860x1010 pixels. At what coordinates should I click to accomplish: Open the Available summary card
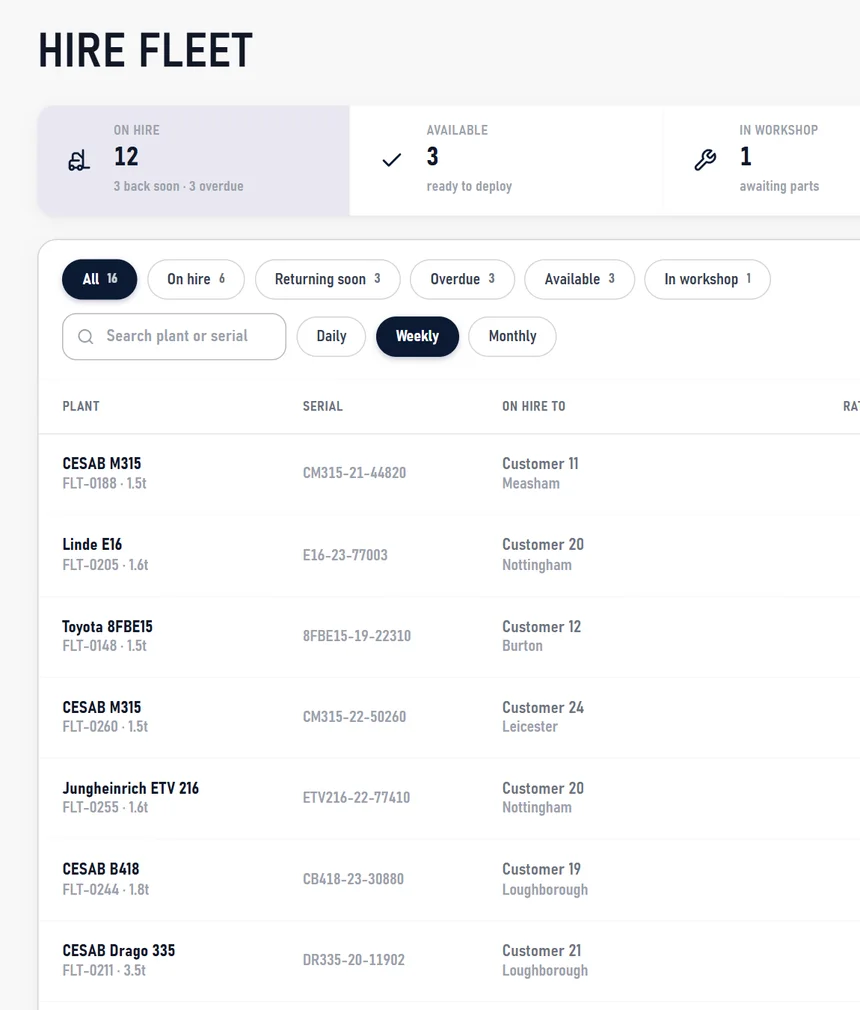(506, 160)
